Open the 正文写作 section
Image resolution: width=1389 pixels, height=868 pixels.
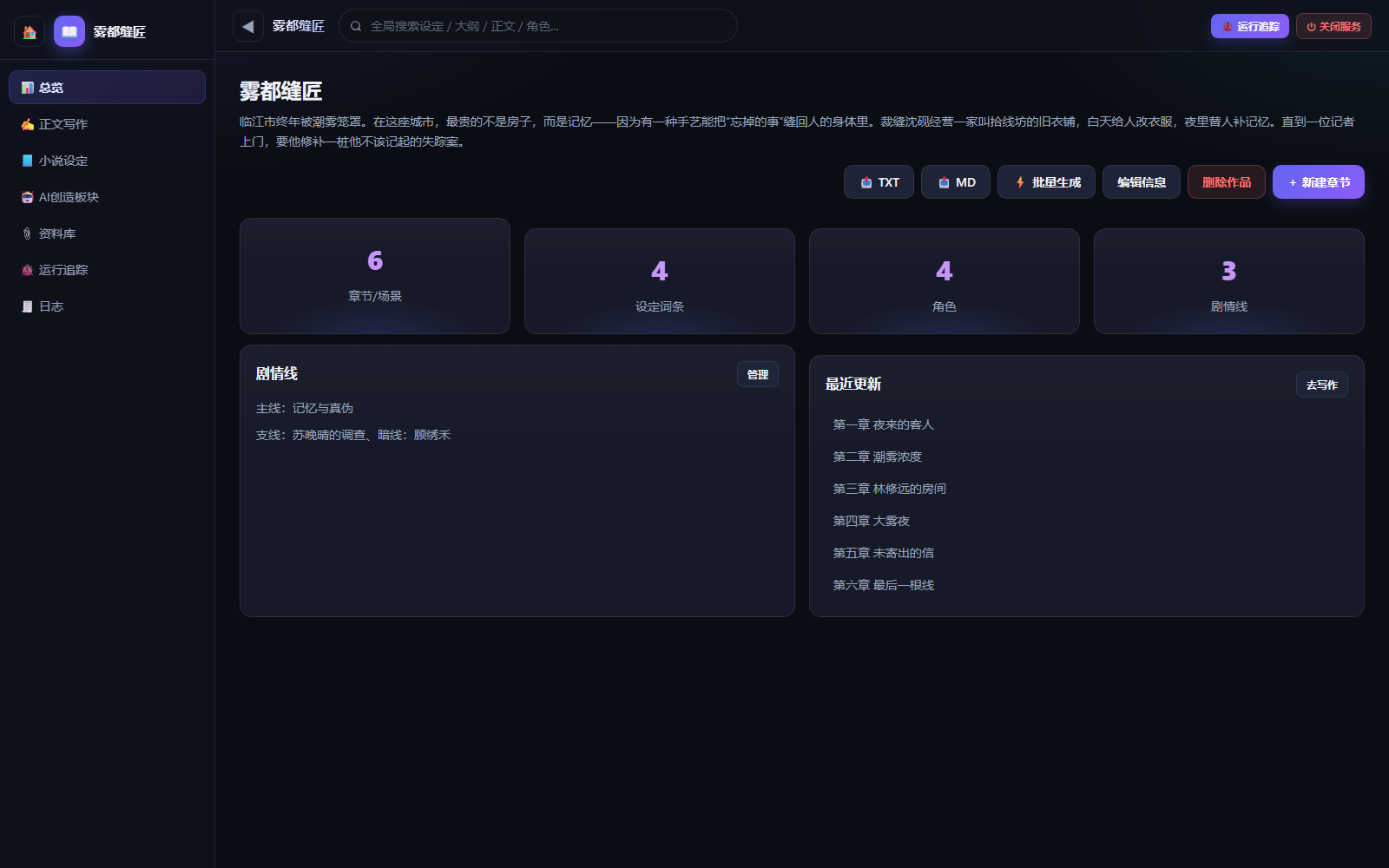(107, 124)
